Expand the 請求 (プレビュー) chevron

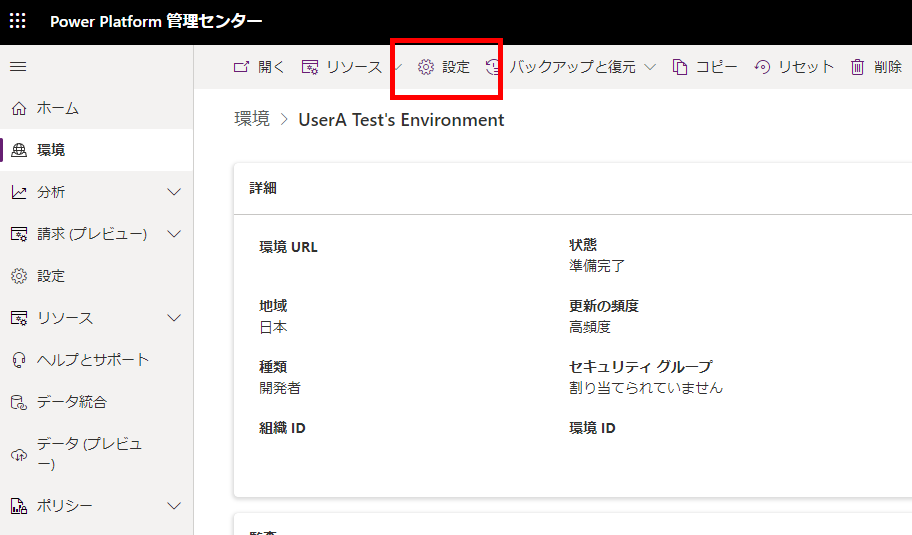pos(174,234)
